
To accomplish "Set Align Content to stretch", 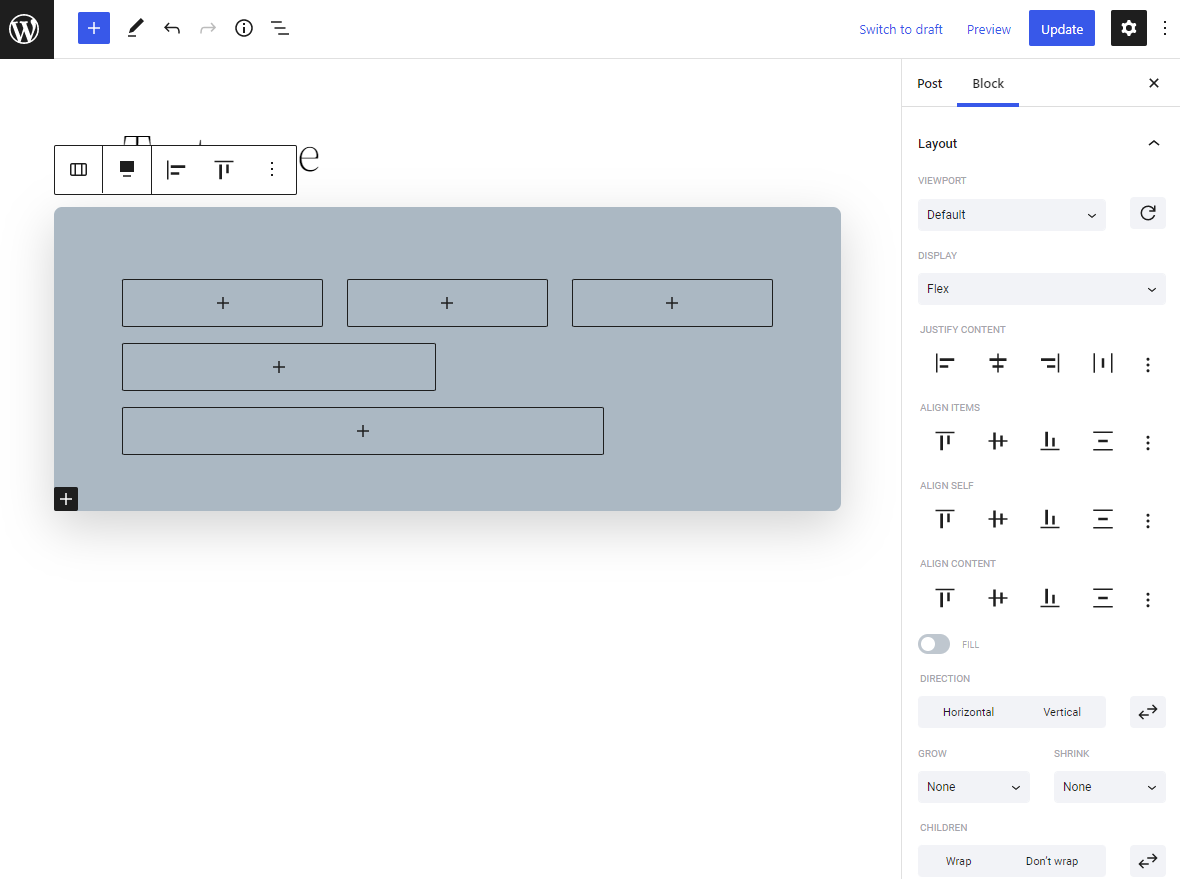I will click(x=1102, y=598).
